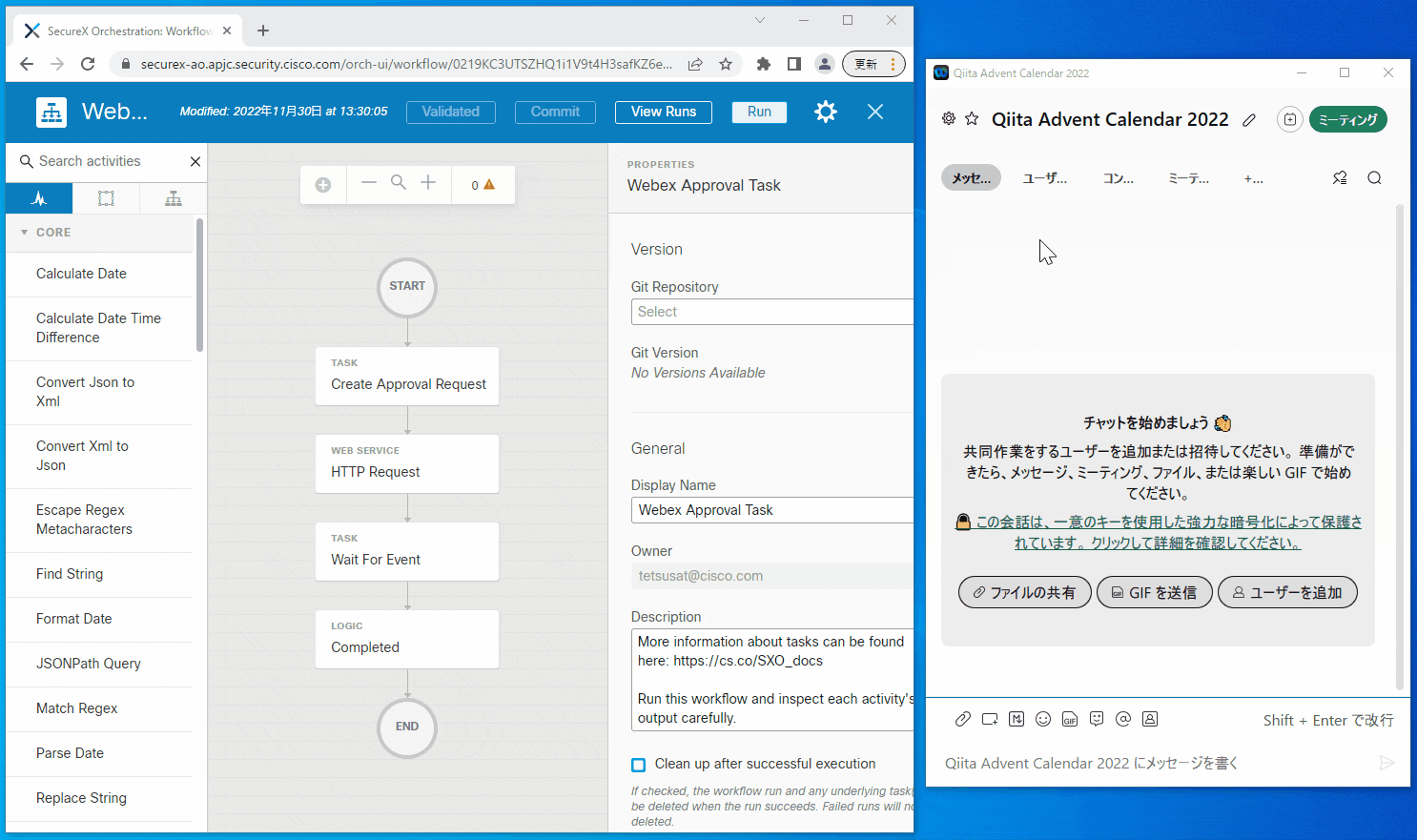Search within the Webex space
The width and height of the screenshot is (1417, 840).
(x=1374, y=178)
